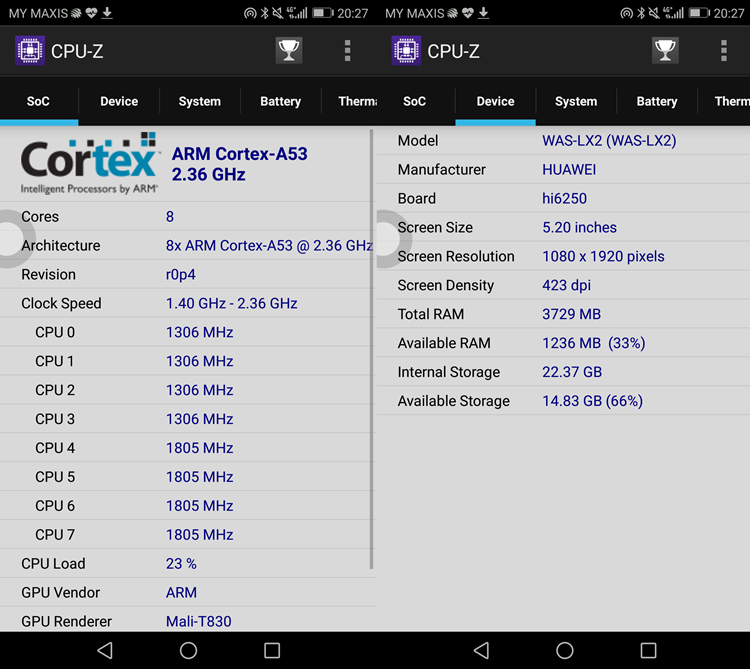Tap MY MAXIS carrier text in left status bar

click(x=38, y=13)
